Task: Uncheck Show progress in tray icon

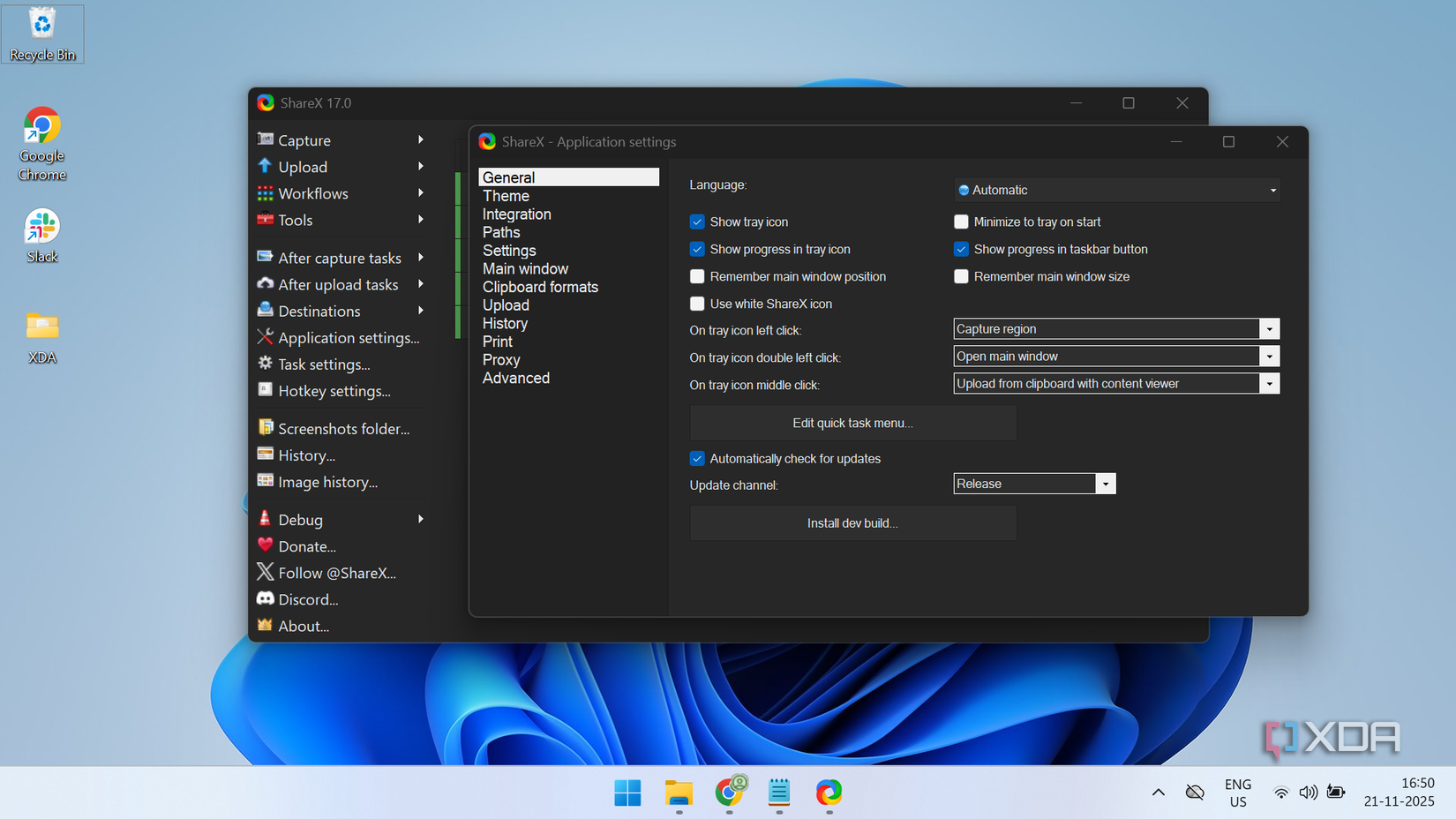Action: [697, 249]
